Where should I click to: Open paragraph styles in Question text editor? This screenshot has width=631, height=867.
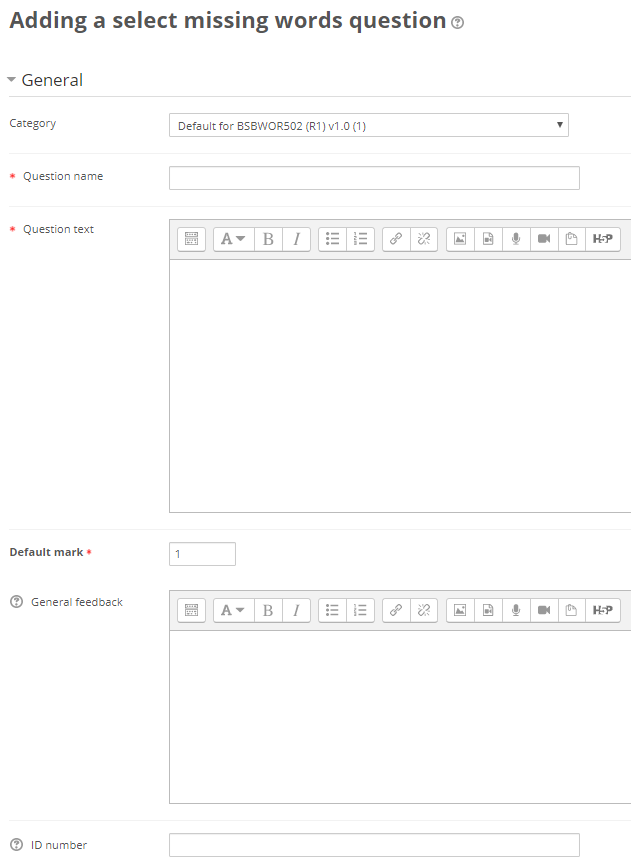[233, 239]
